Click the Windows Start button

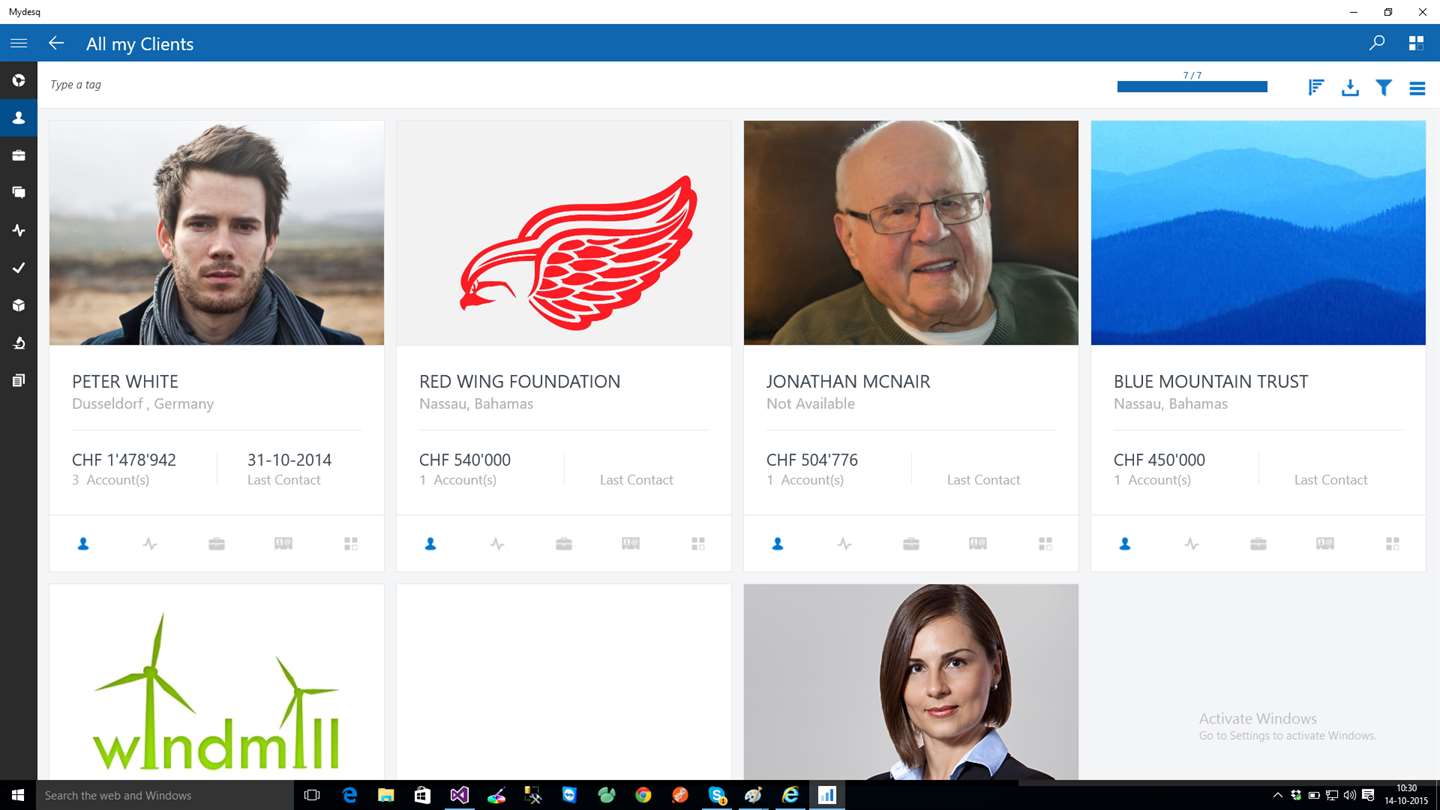pos(18,795)
